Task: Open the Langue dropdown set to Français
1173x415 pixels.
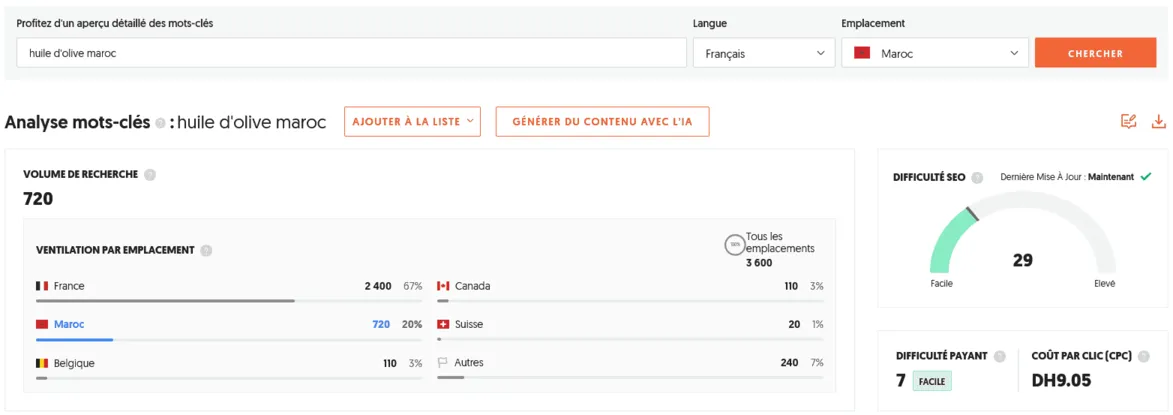Action: point(764,53)
